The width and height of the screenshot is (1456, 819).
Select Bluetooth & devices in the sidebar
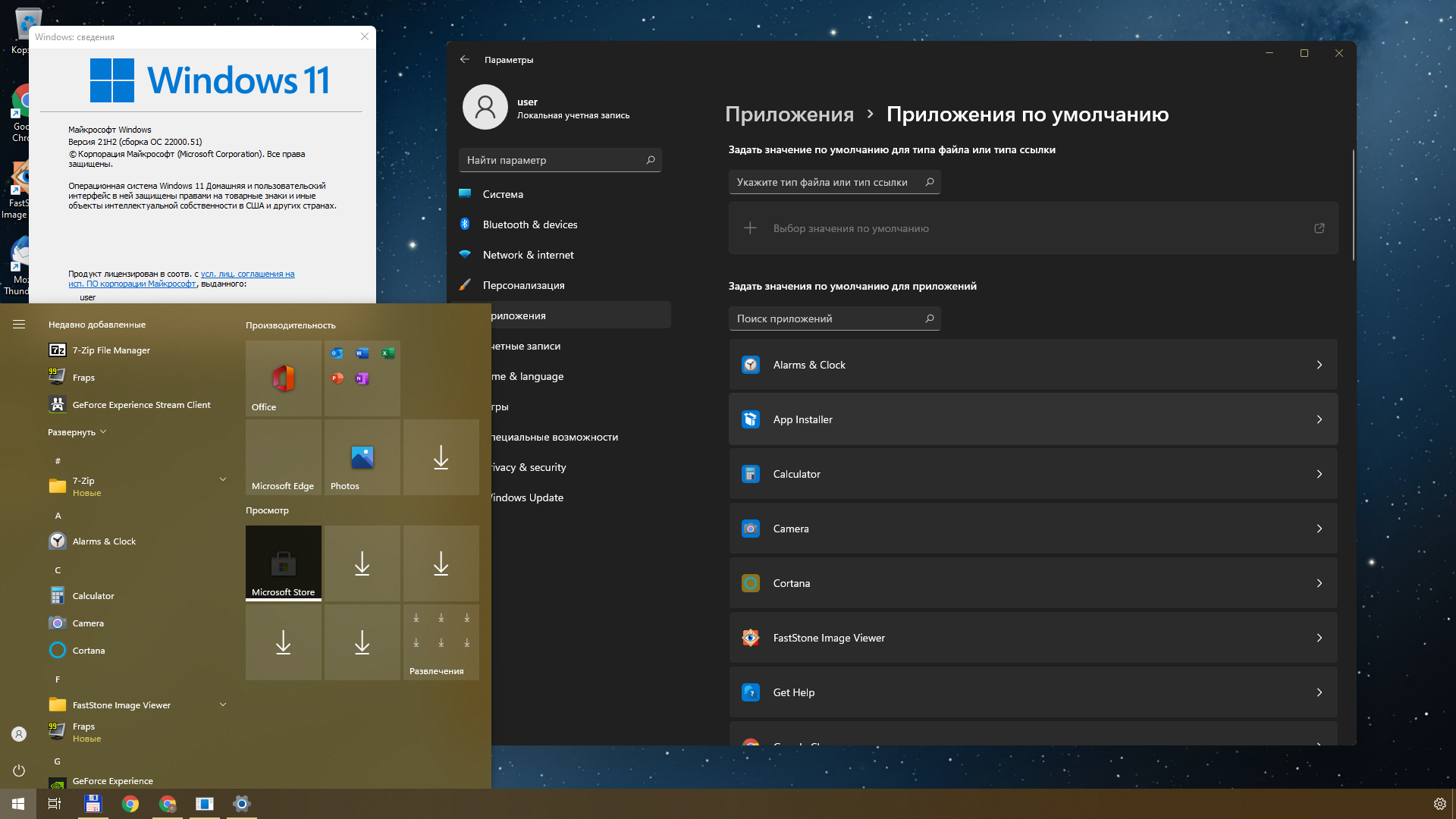529,224
